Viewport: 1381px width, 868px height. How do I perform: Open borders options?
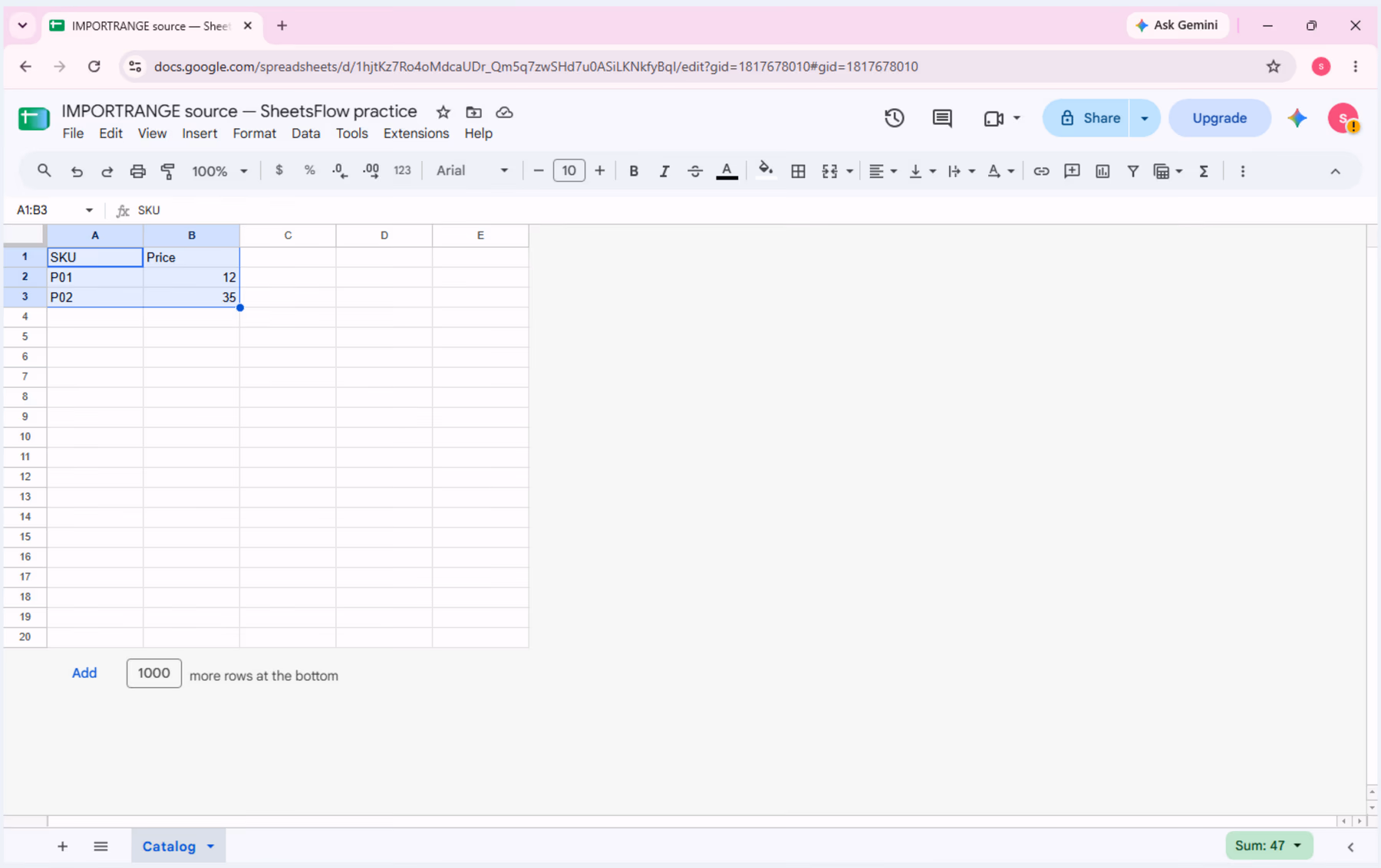(x=798, y=171)
